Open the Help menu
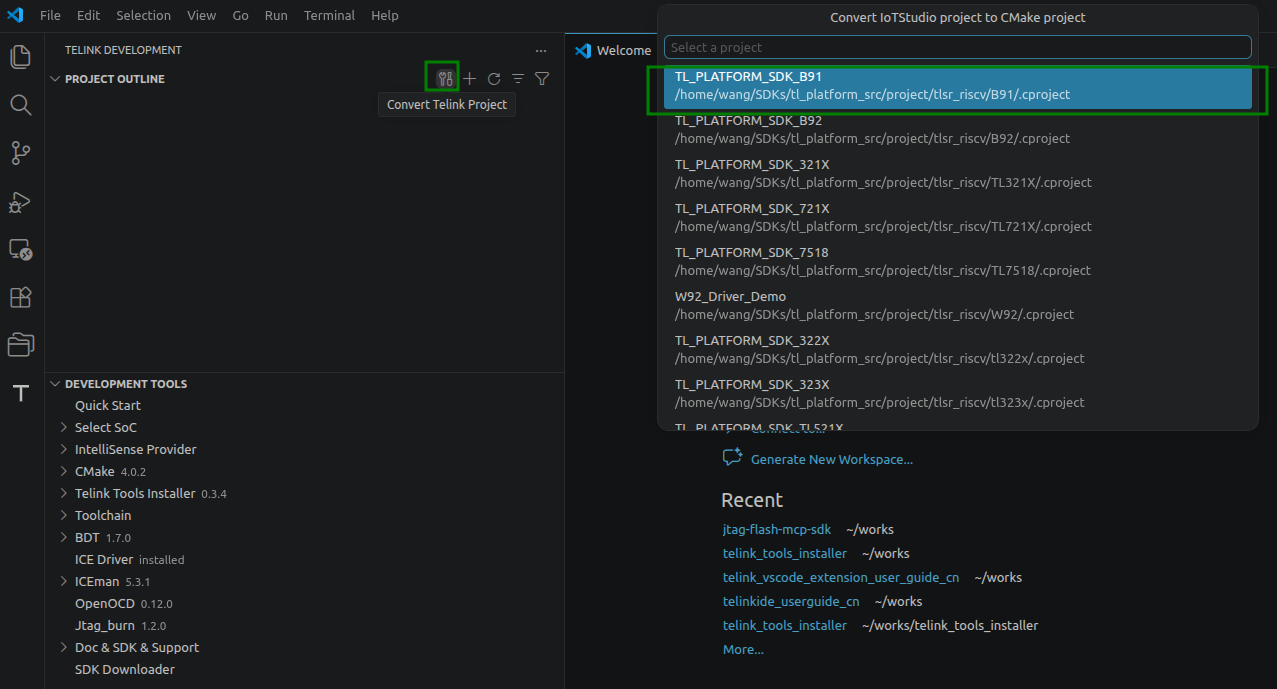The width and height of the screenshot is (1277, 689). coord(385,15)
